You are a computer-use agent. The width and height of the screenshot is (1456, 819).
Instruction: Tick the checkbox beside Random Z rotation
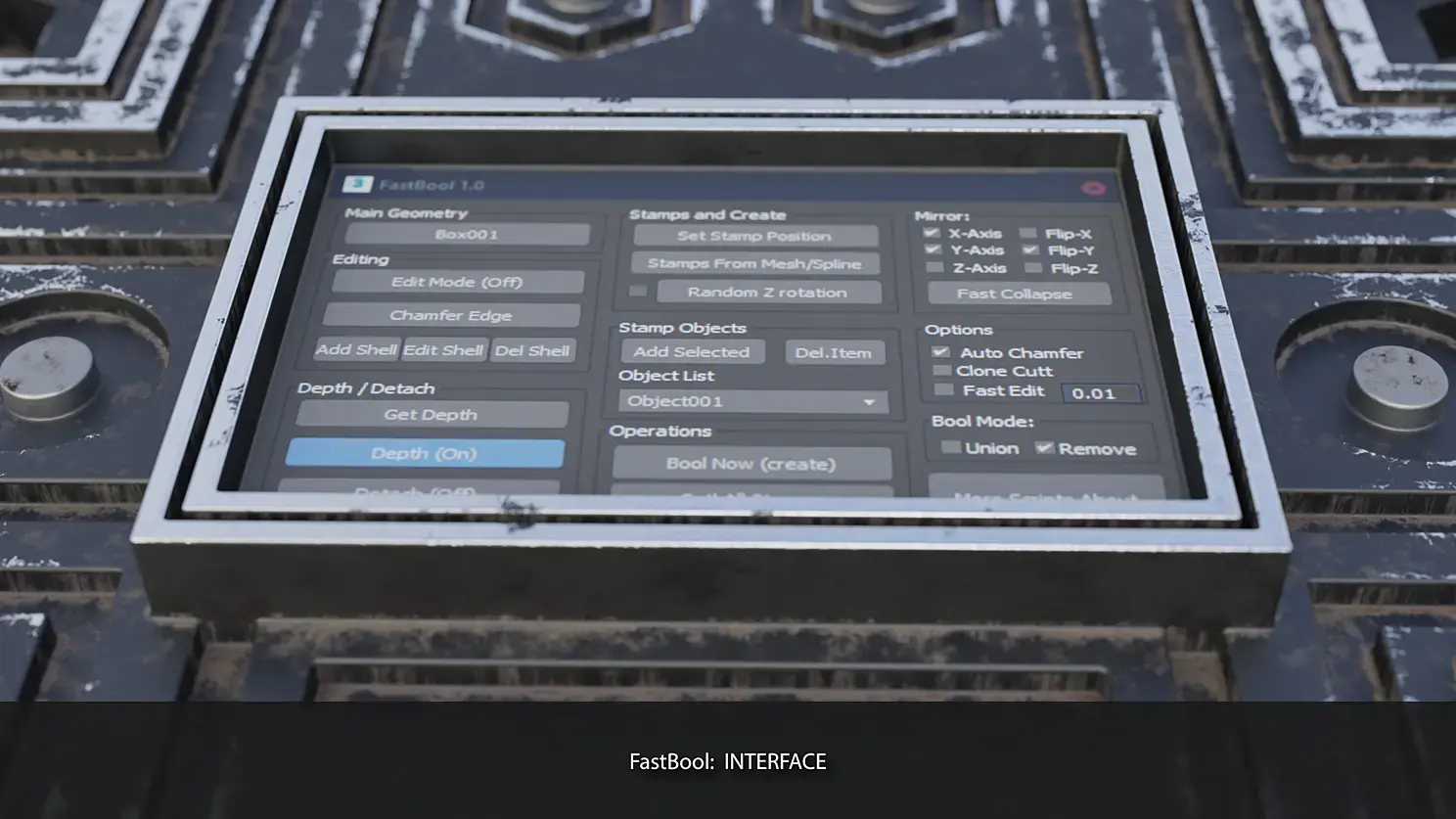638,291
